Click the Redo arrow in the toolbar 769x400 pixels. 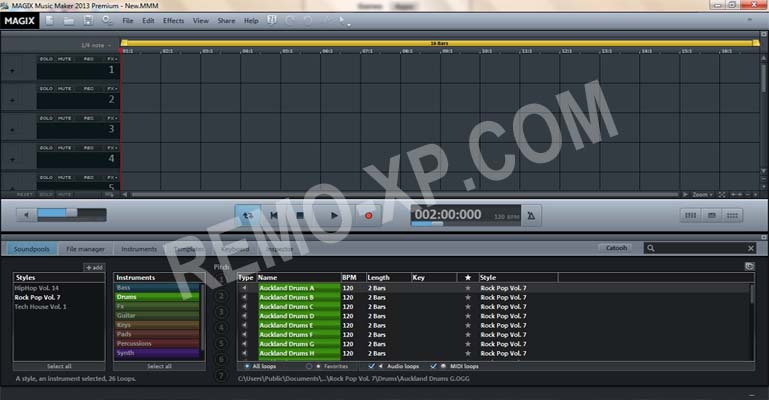coord(308,21)
